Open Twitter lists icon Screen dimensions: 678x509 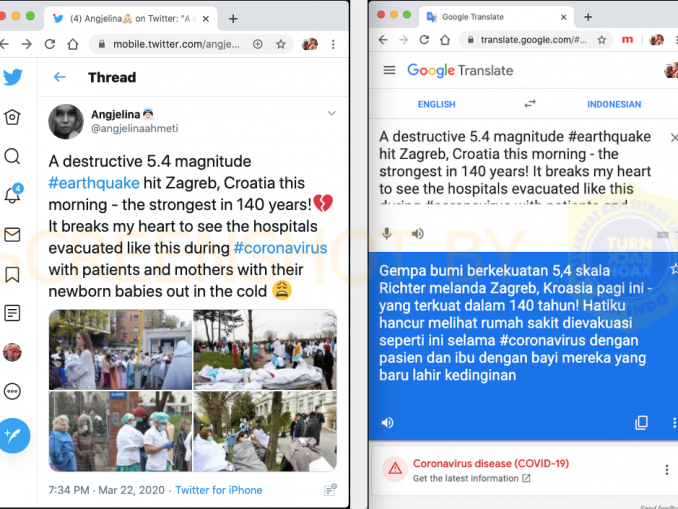pos(12,313)
